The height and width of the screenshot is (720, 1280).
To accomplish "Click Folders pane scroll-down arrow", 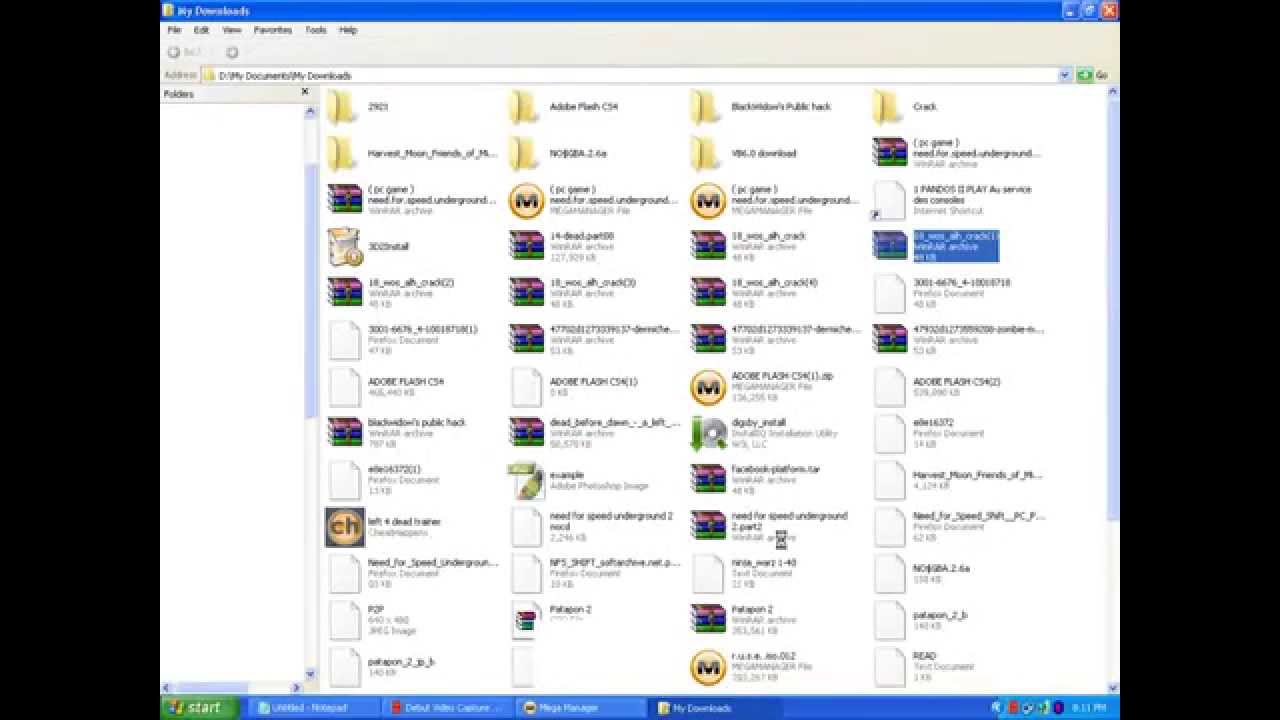I will [x=310, y=675].
